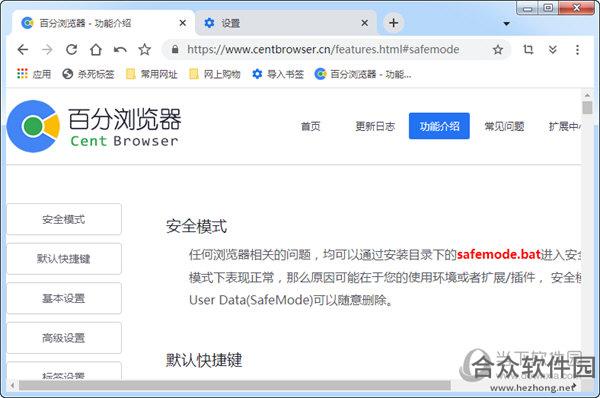Click the undo closed tab arrow

click(120, 49)
